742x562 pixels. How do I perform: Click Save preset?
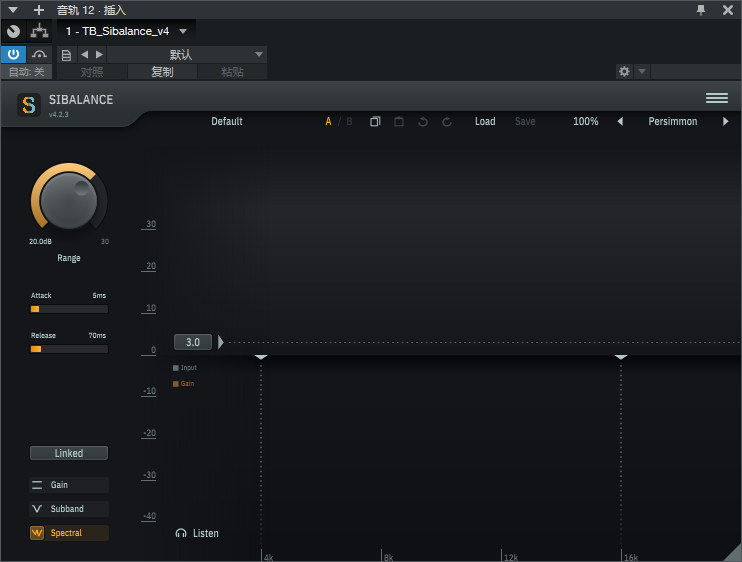coord(525,122)
